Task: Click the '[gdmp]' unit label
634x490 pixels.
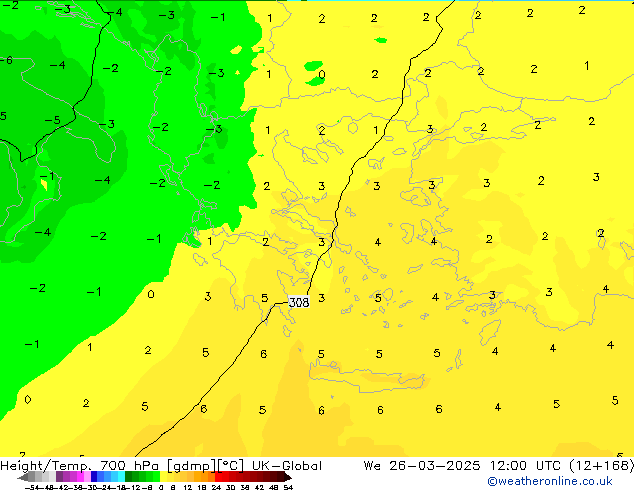Action: tap(192, 466)
